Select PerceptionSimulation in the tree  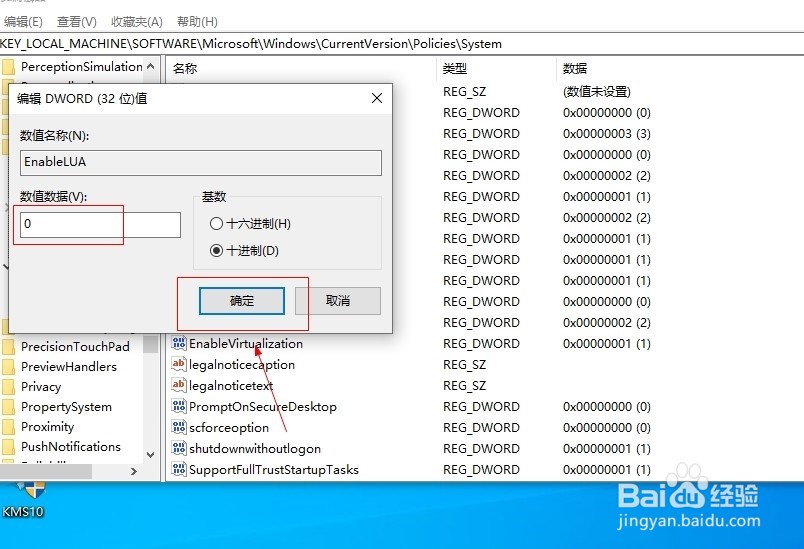click(x=82, y=67)
